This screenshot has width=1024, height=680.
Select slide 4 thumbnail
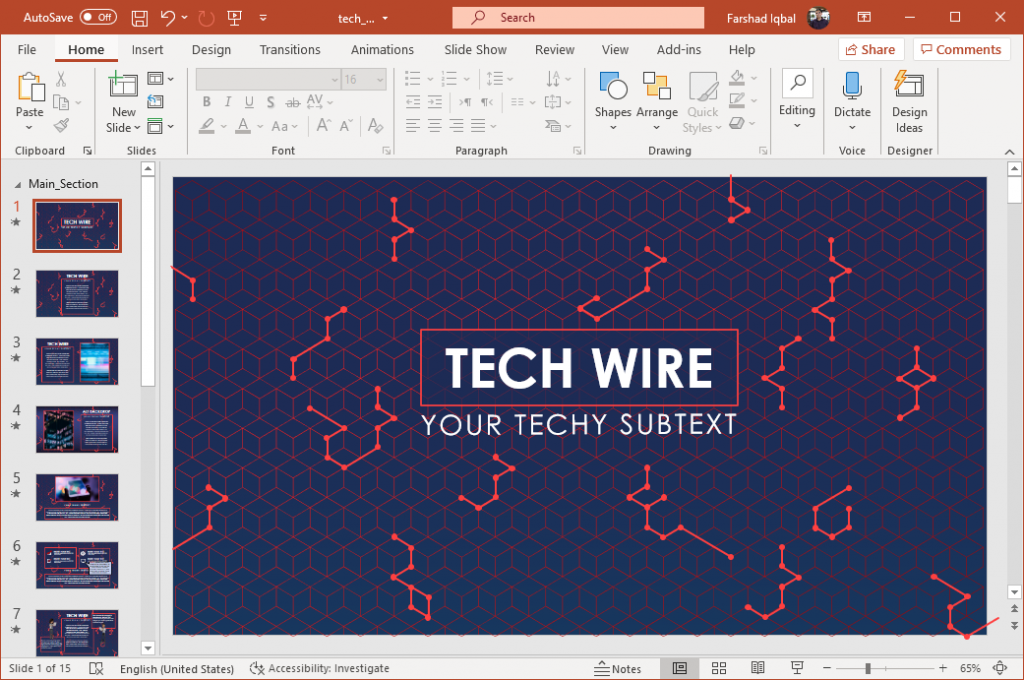point(76,429)
